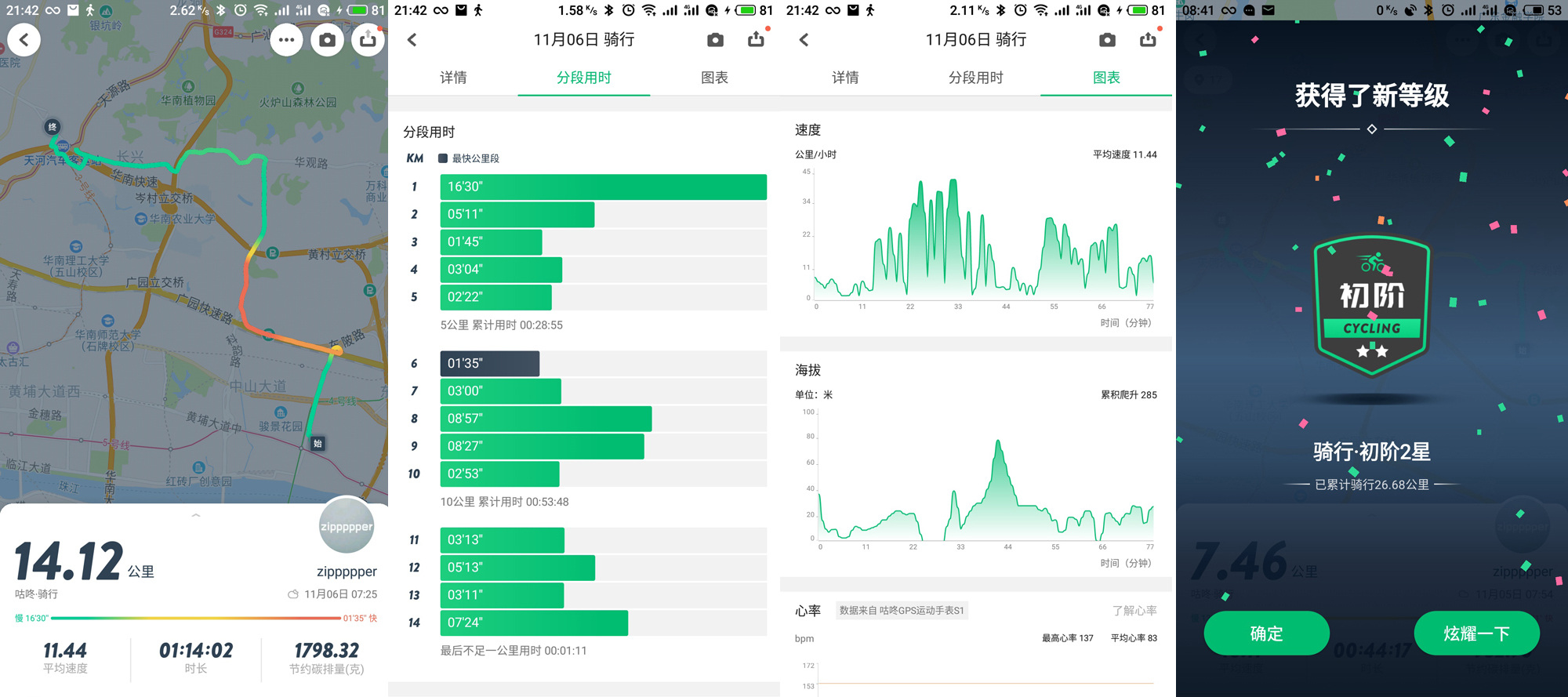Tap the 炫耀一下 share button
Image resolution: width=1568 pixels, height=697 pixels.
1477,633
